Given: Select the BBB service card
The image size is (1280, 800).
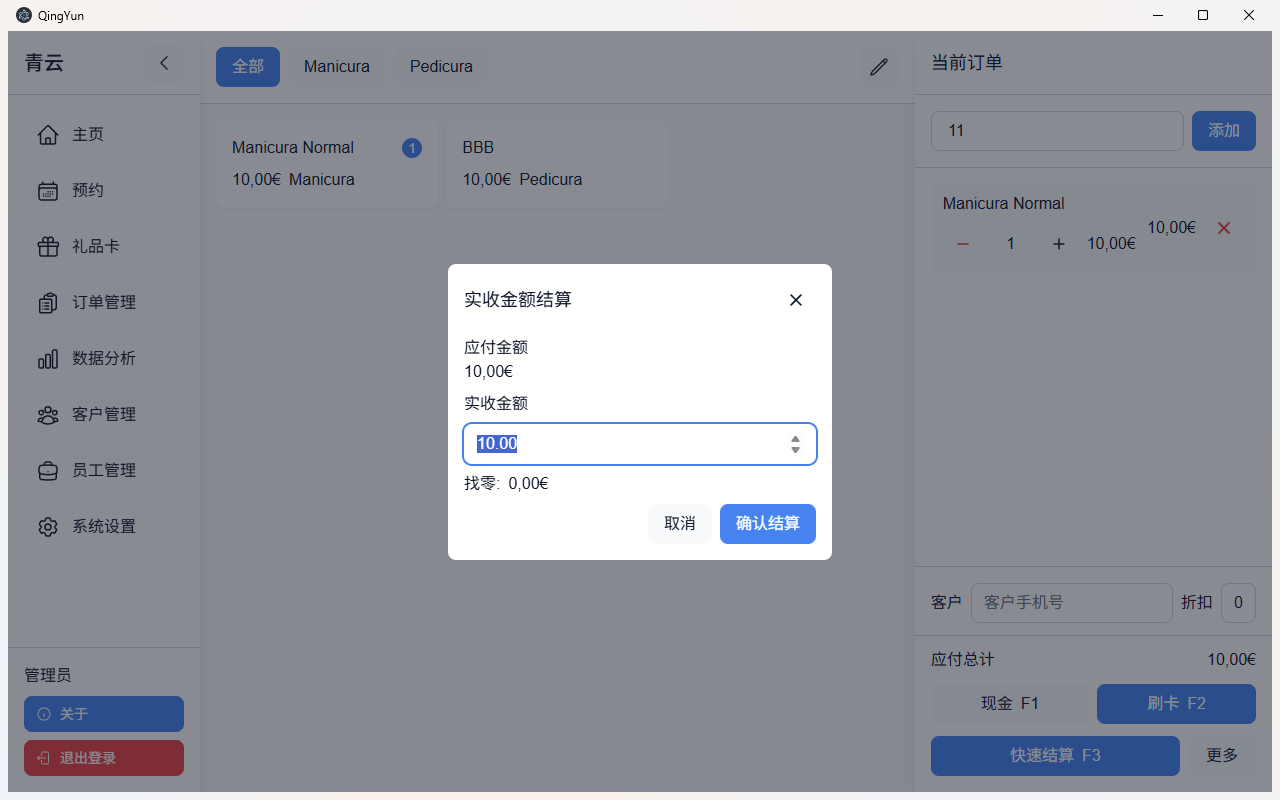Looking at the screenshot, I should click(x=557, y=164).
